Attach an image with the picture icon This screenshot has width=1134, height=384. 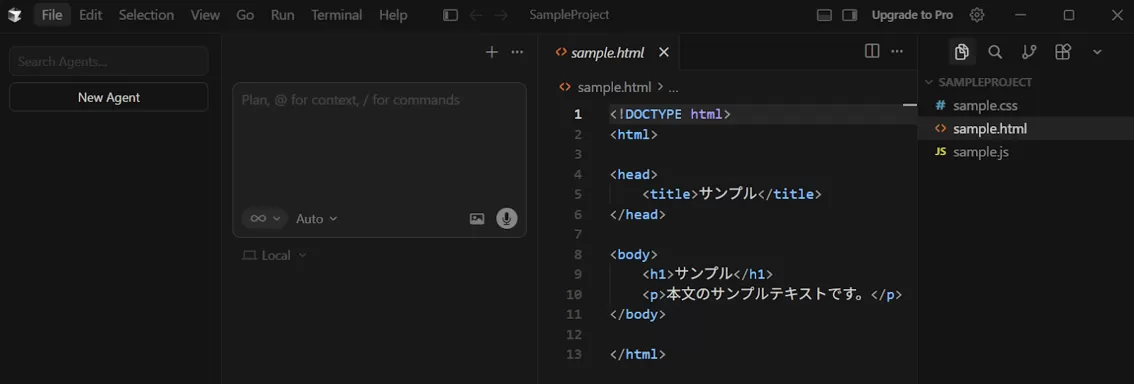coord(477,218)
